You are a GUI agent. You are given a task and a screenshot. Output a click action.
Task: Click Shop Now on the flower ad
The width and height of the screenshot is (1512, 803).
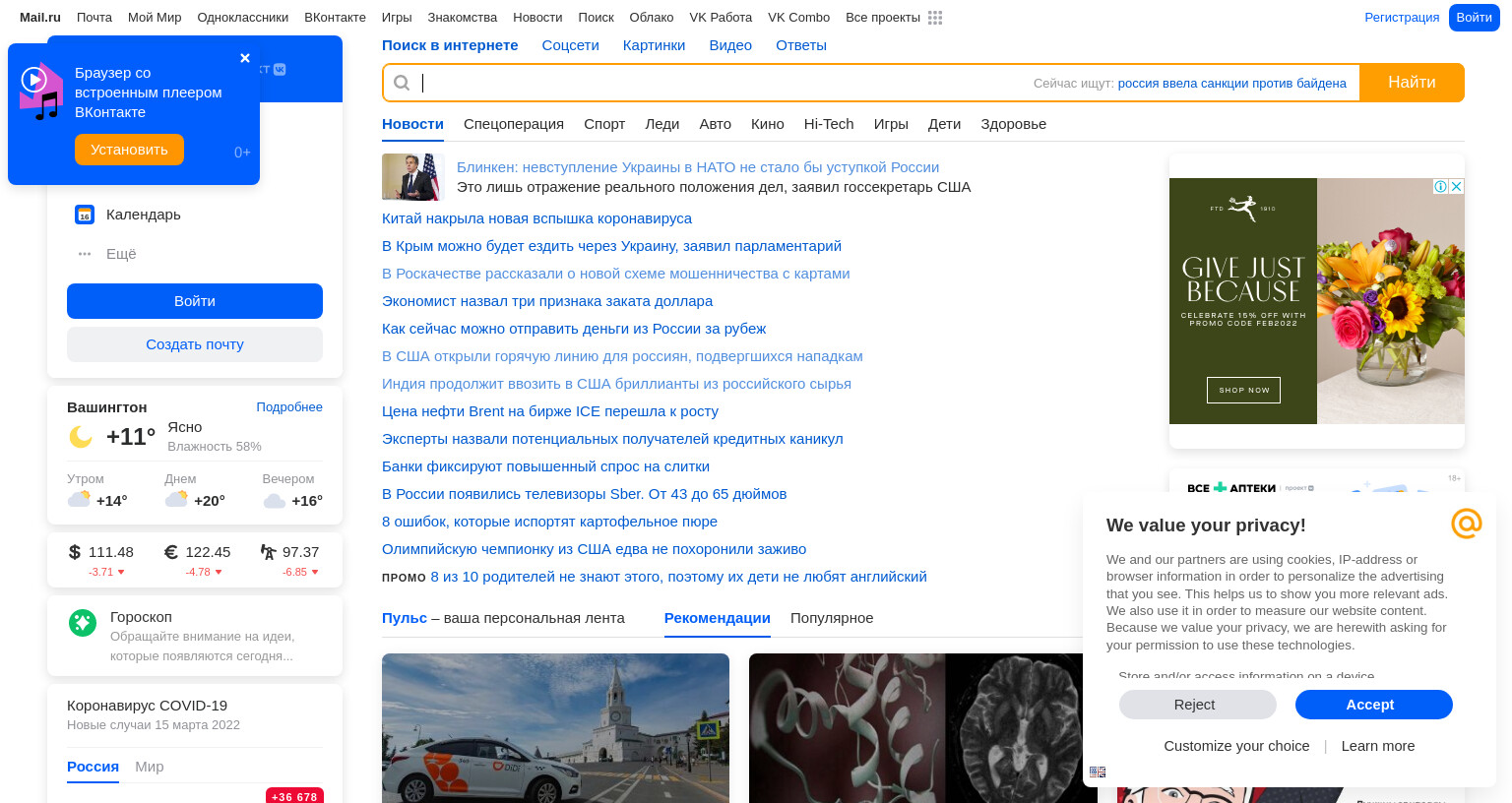point(1243,390)
